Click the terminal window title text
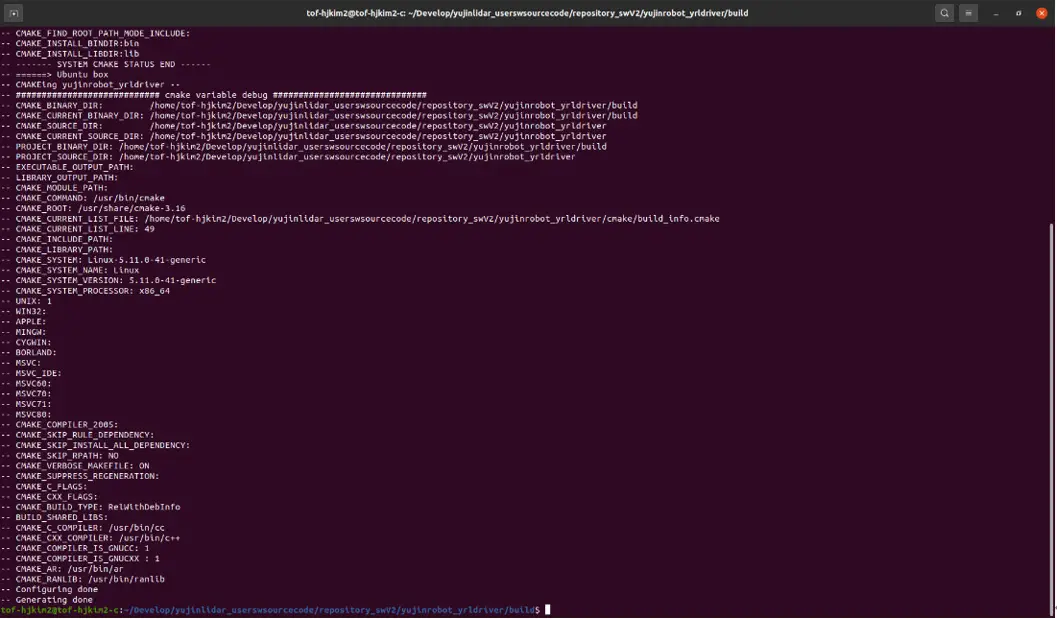 tap(527, 13)
